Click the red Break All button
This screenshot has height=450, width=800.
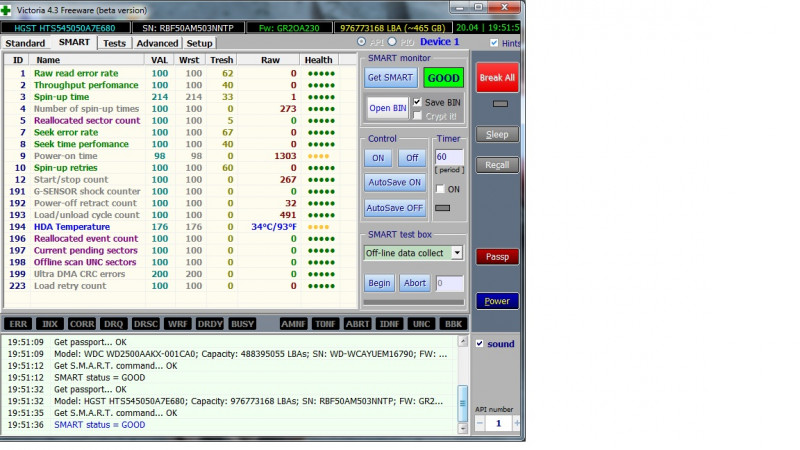[496, 78]
